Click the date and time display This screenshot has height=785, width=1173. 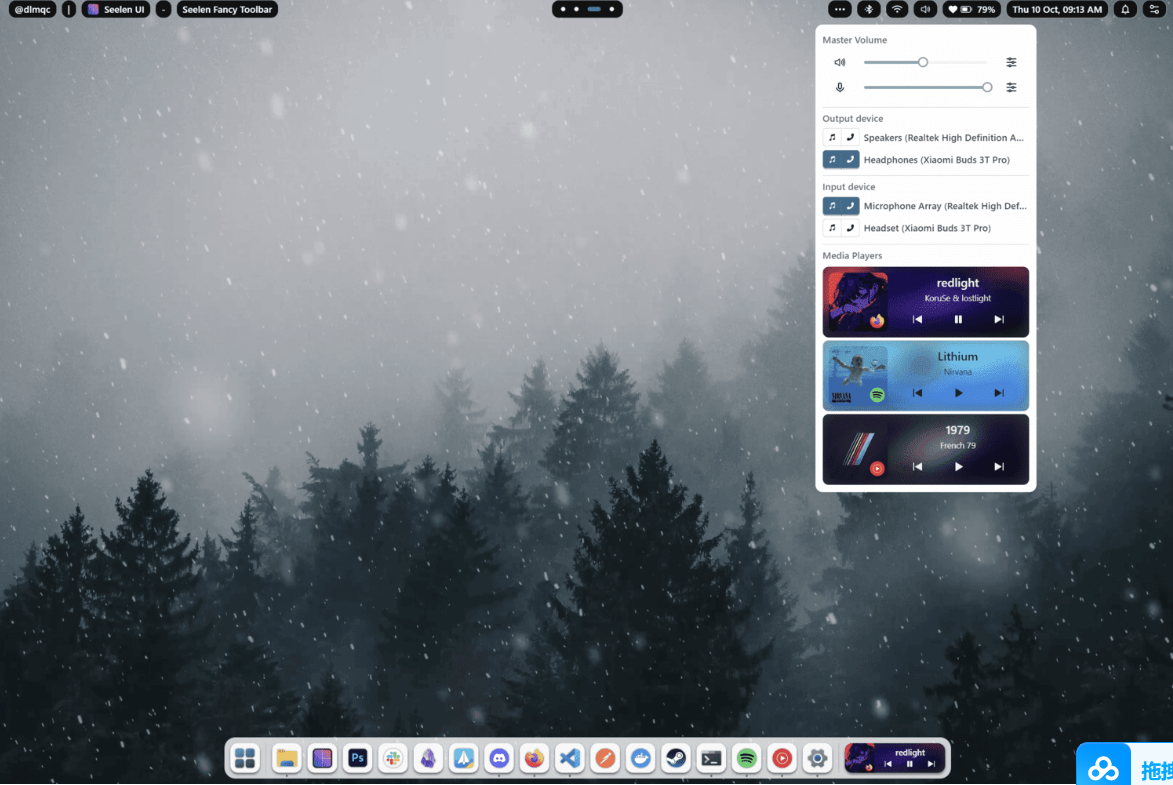coord(1057,9)
